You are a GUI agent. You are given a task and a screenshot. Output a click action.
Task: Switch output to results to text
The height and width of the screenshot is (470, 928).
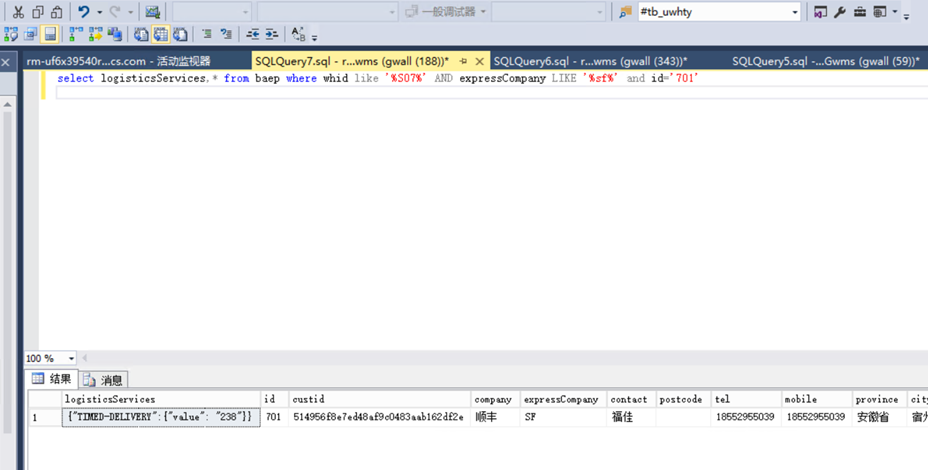tap(141, 34)
